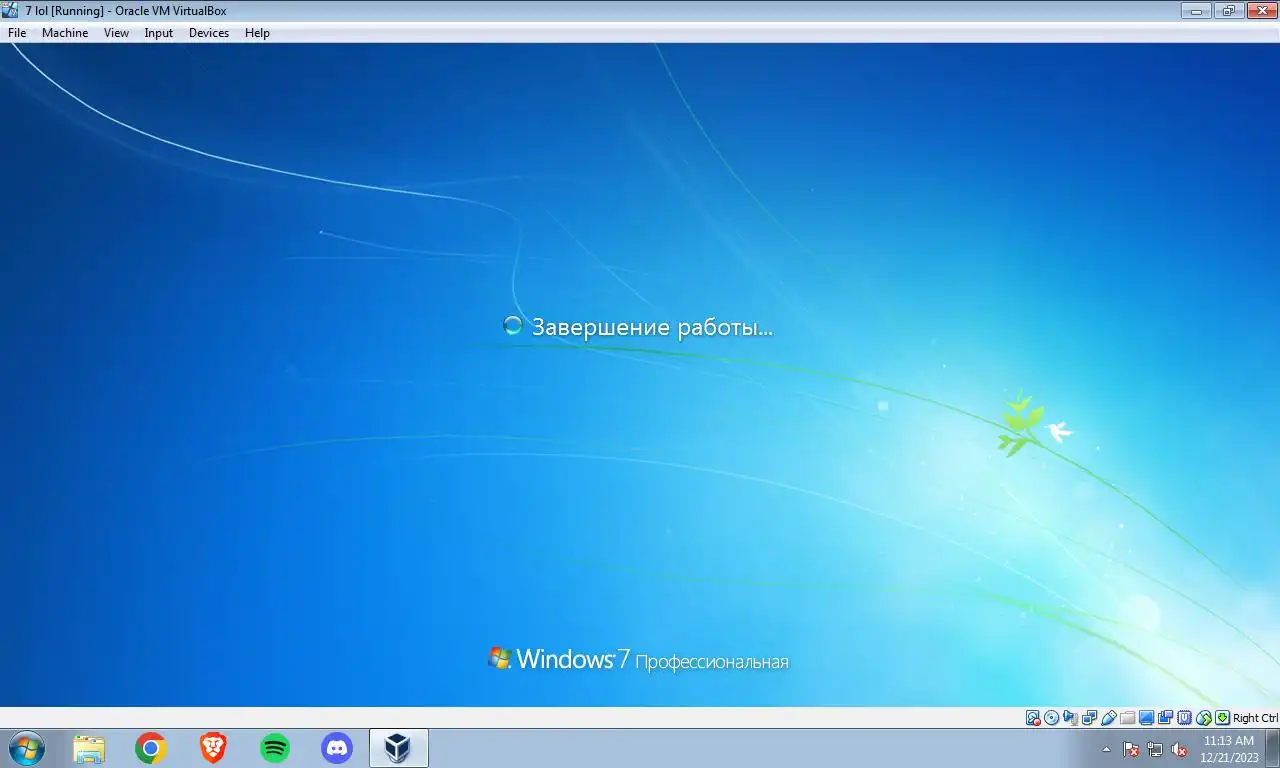Viewport: 1280px width, 768px height.
Task: Select the VirtualBox taskbar button
Action: [x=399, y=748]
